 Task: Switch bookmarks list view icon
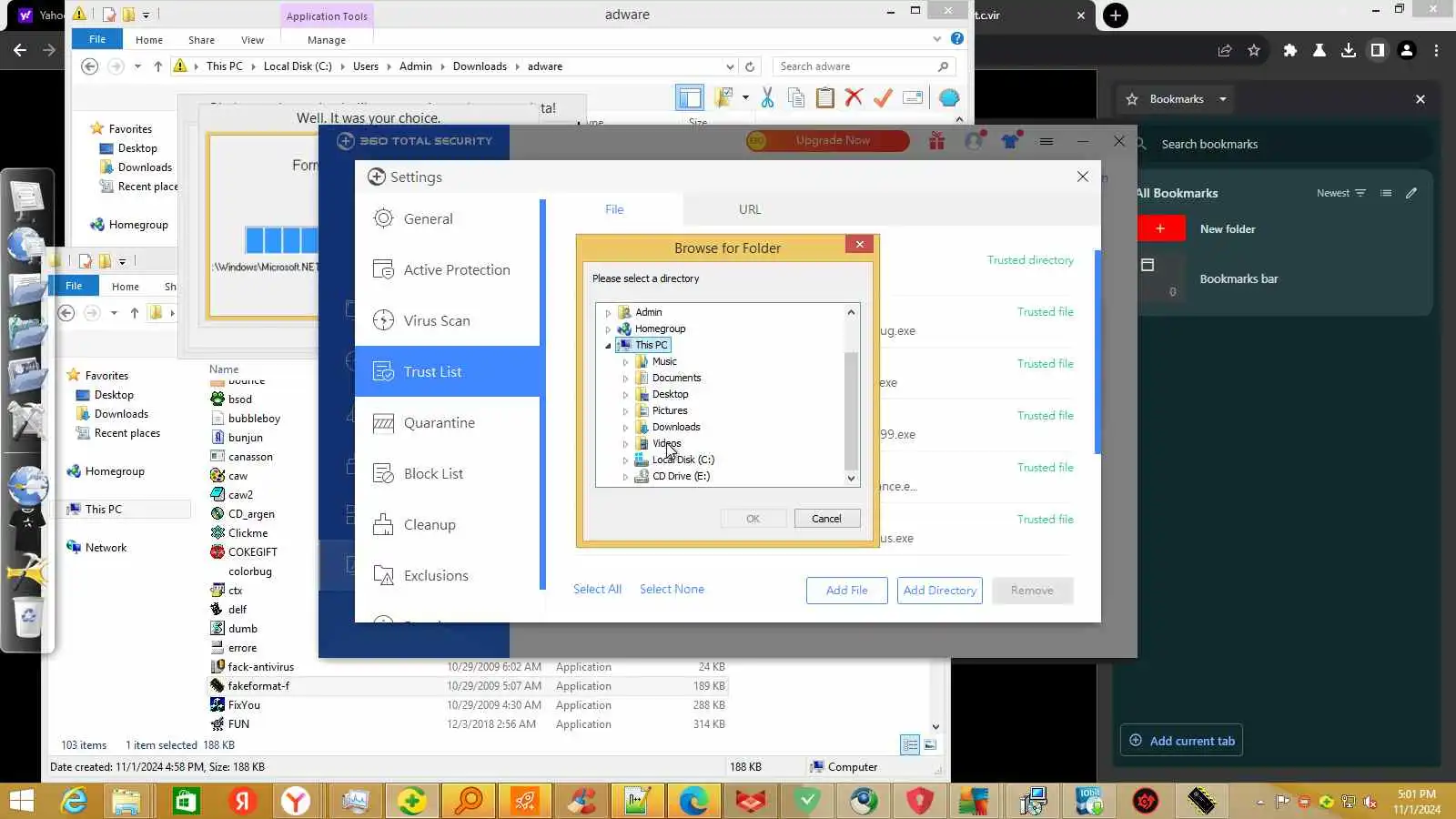(1386, 193)
